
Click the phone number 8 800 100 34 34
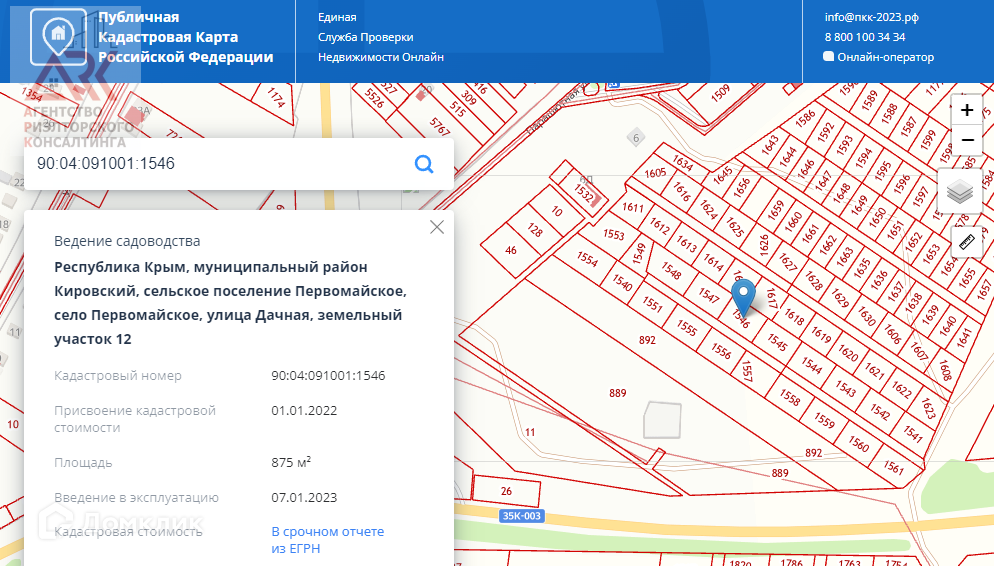pos(864,37)
